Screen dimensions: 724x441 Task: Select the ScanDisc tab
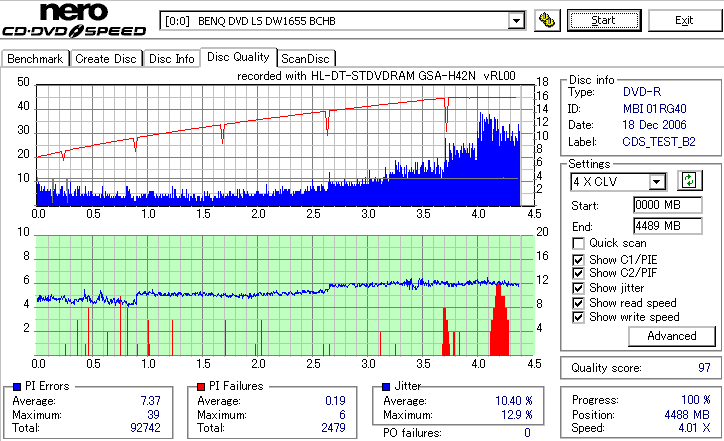point(305,59)
